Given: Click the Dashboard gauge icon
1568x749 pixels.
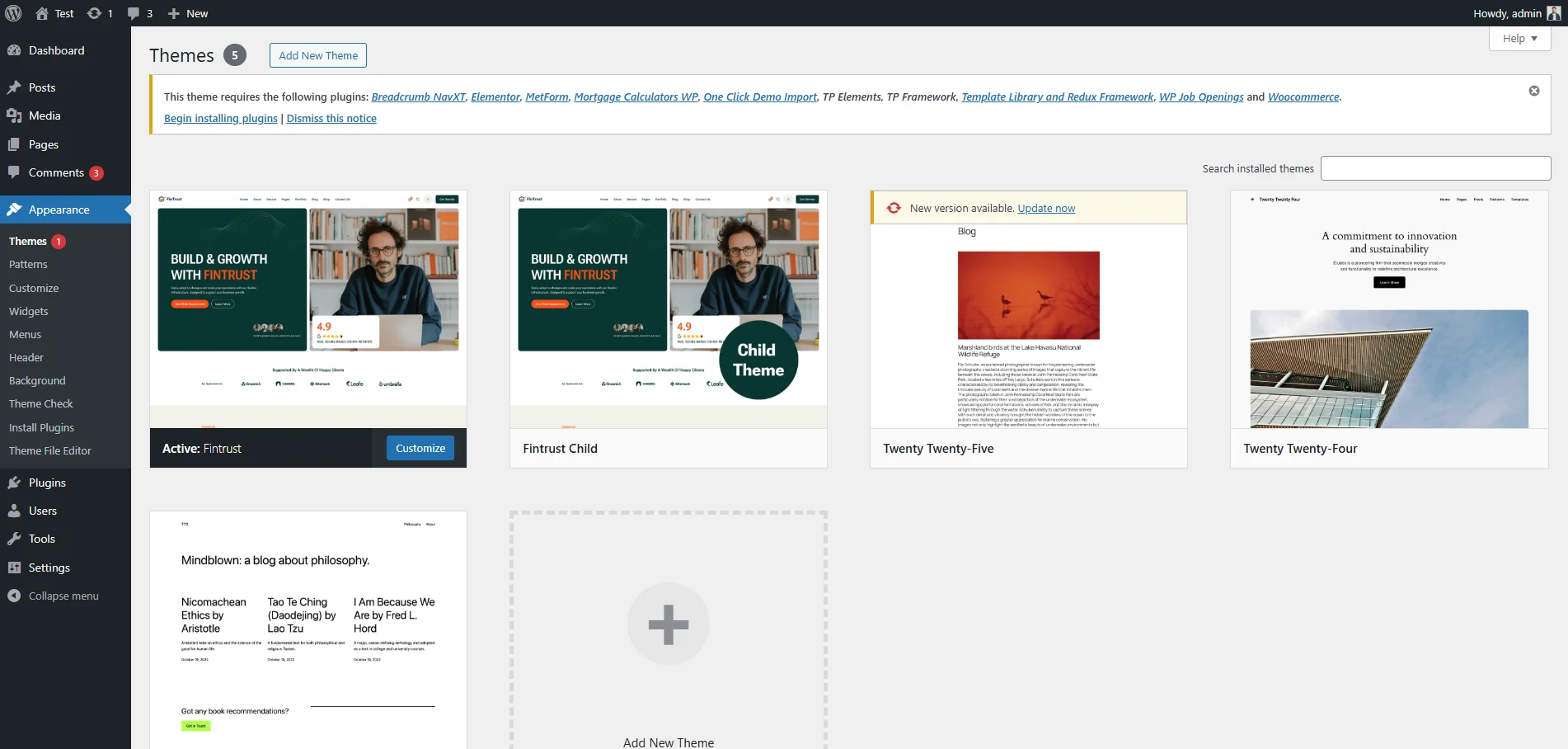Looking at the screenshot, I should point(14,50).
